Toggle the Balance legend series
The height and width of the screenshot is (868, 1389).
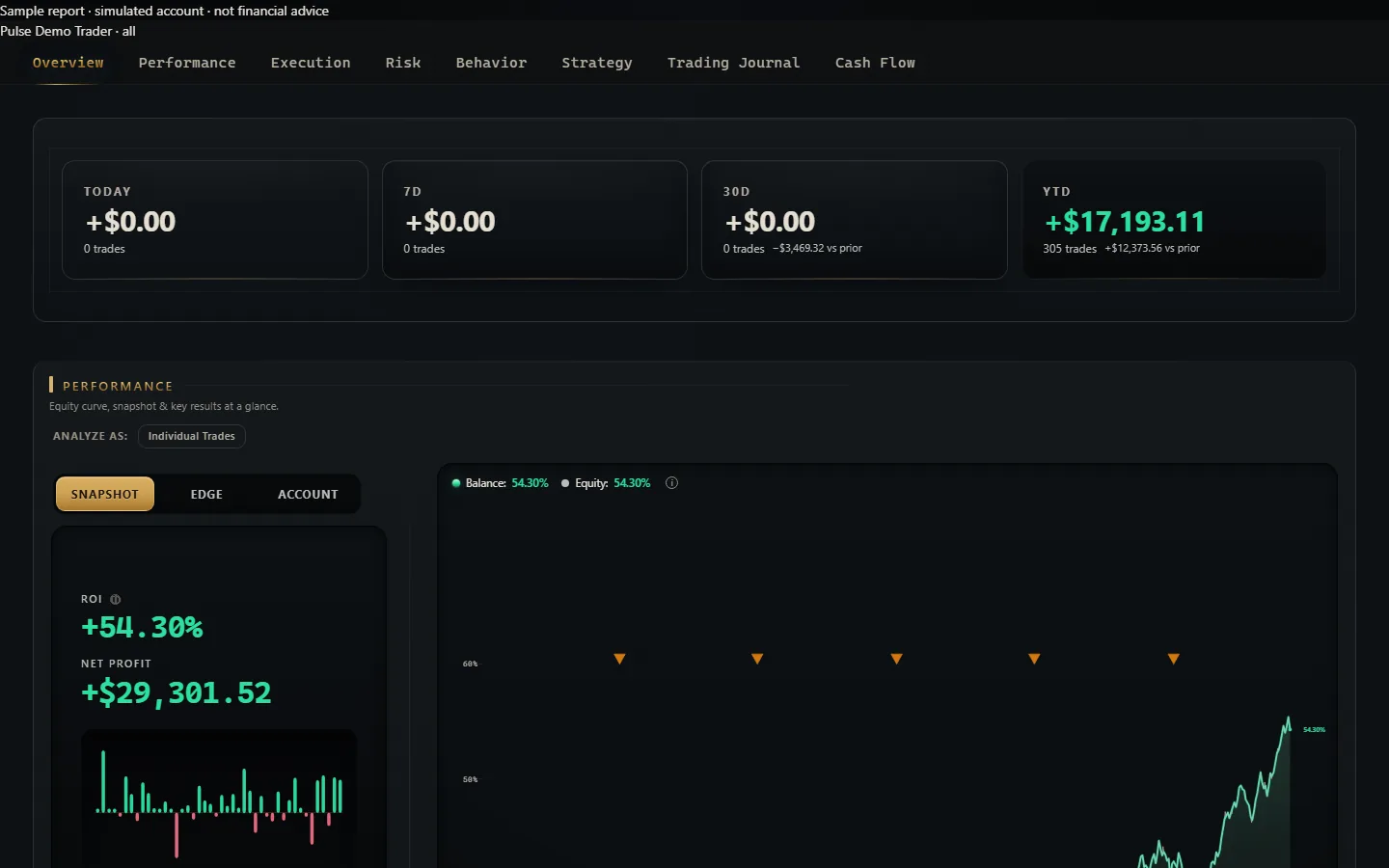[500, 483]
